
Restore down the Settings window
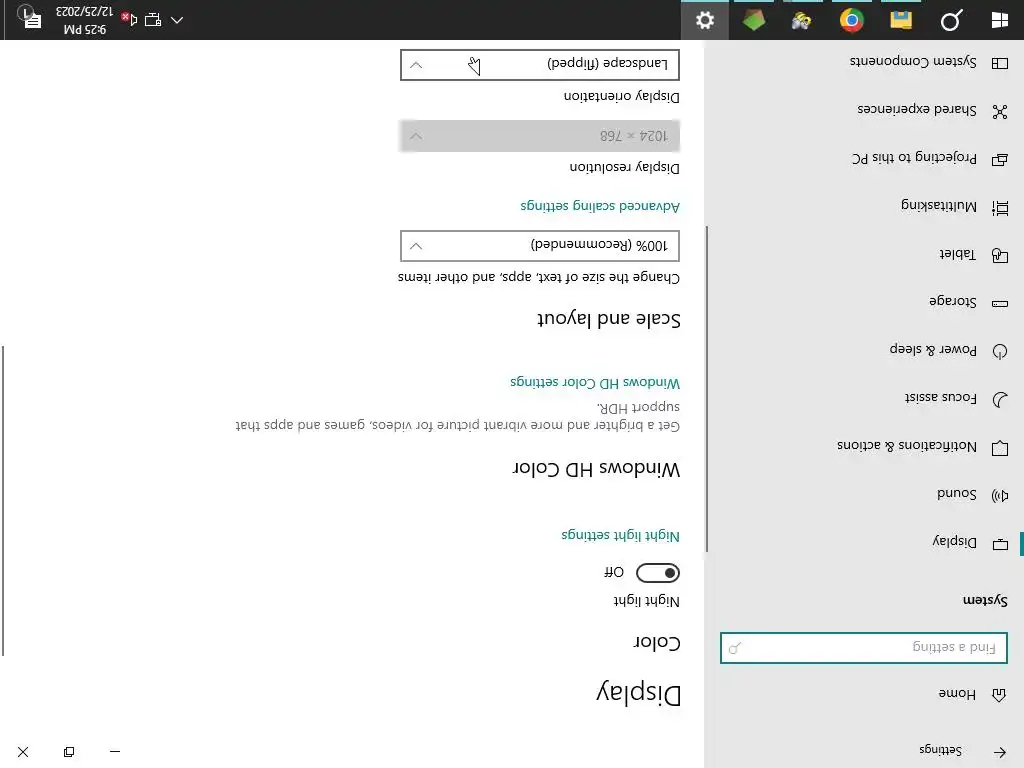tap(69, 752)
